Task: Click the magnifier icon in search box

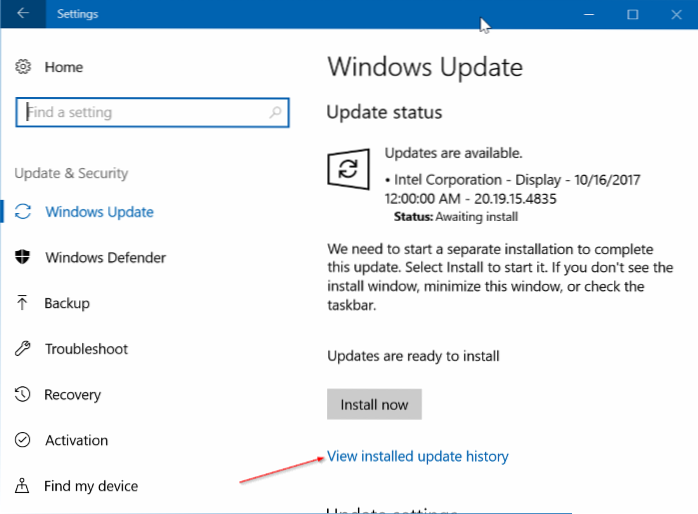Action: (x=275, y=112)
